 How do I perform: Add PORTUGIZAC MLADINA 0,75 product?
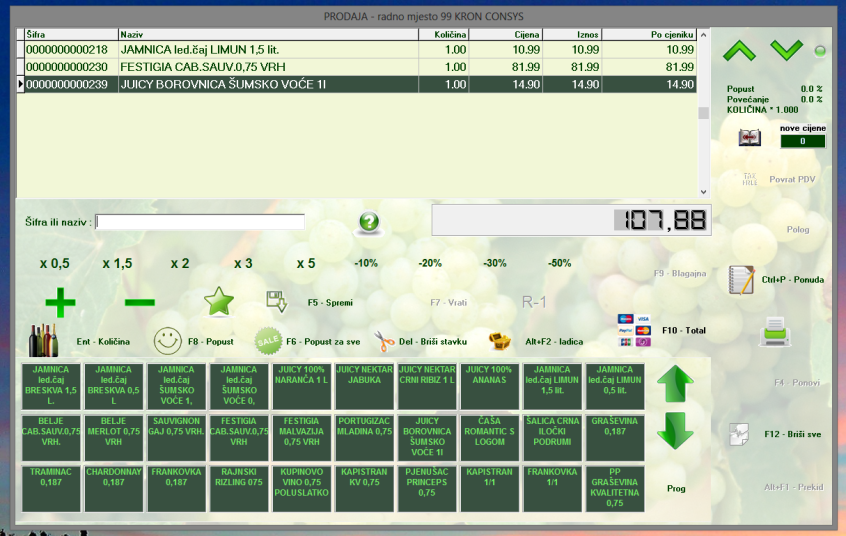click(x=364, y=437)
